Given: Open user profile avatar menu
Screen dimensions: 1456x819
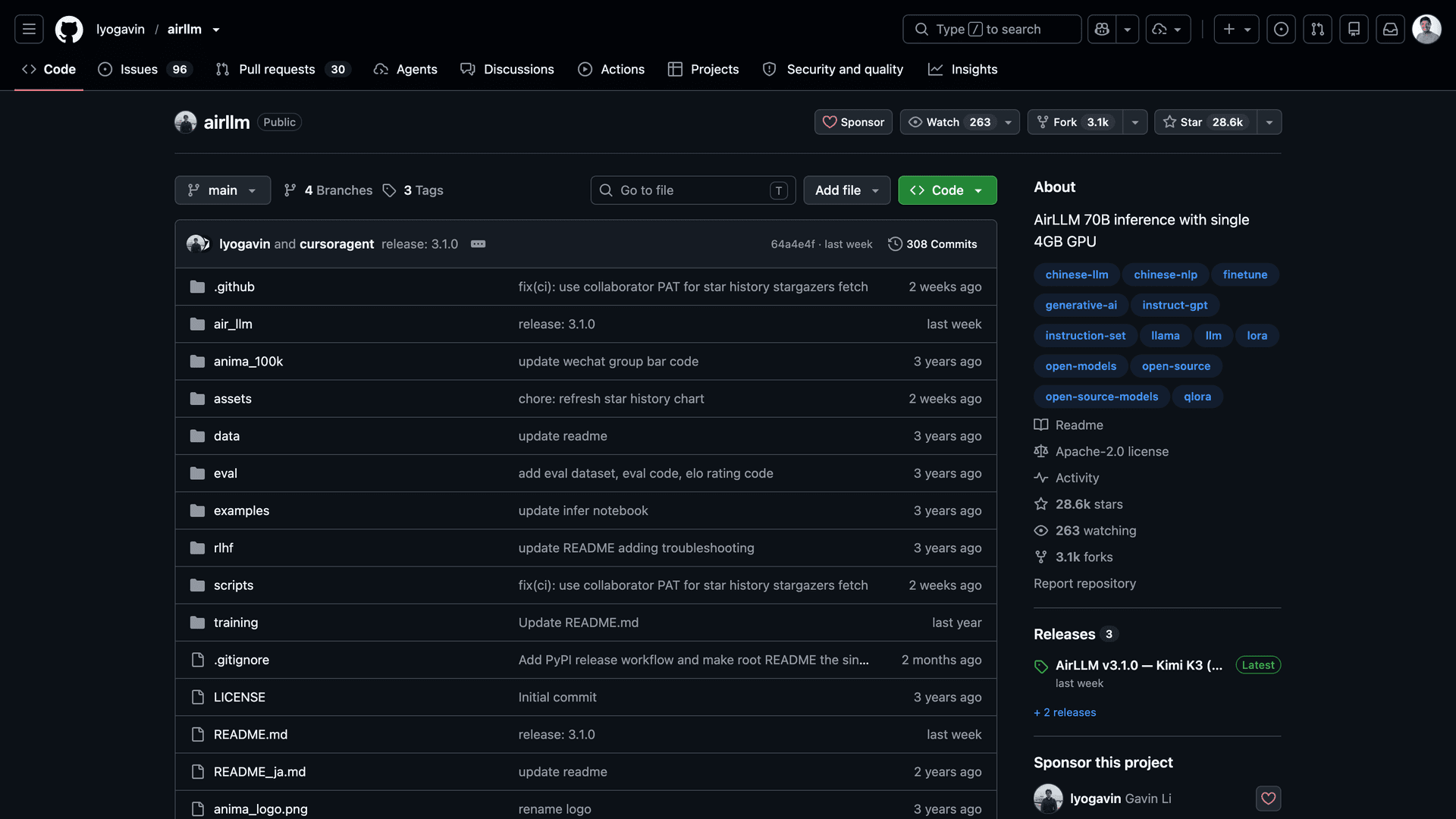Looking at the screenshot, I should (x=1426, y=29).
